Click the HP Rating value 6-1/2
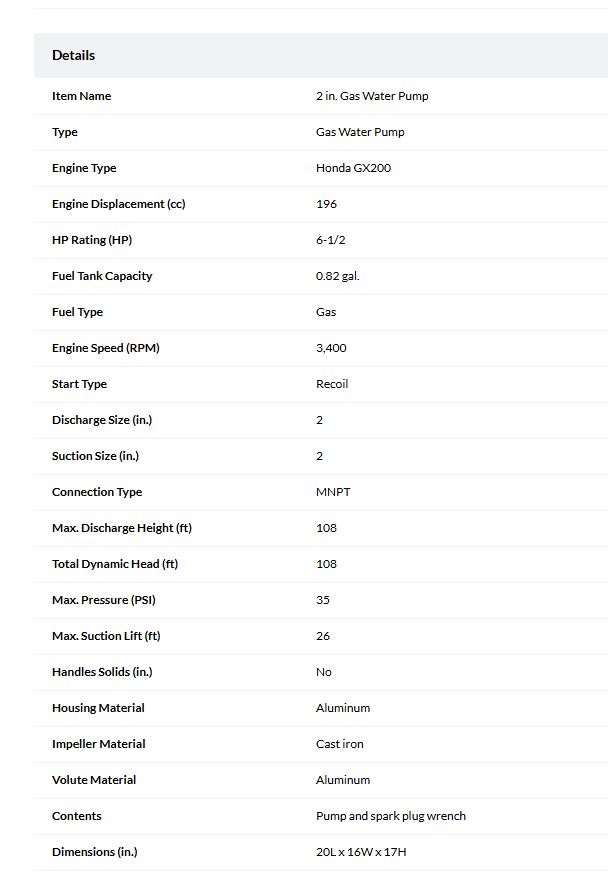 pos(331,240)
